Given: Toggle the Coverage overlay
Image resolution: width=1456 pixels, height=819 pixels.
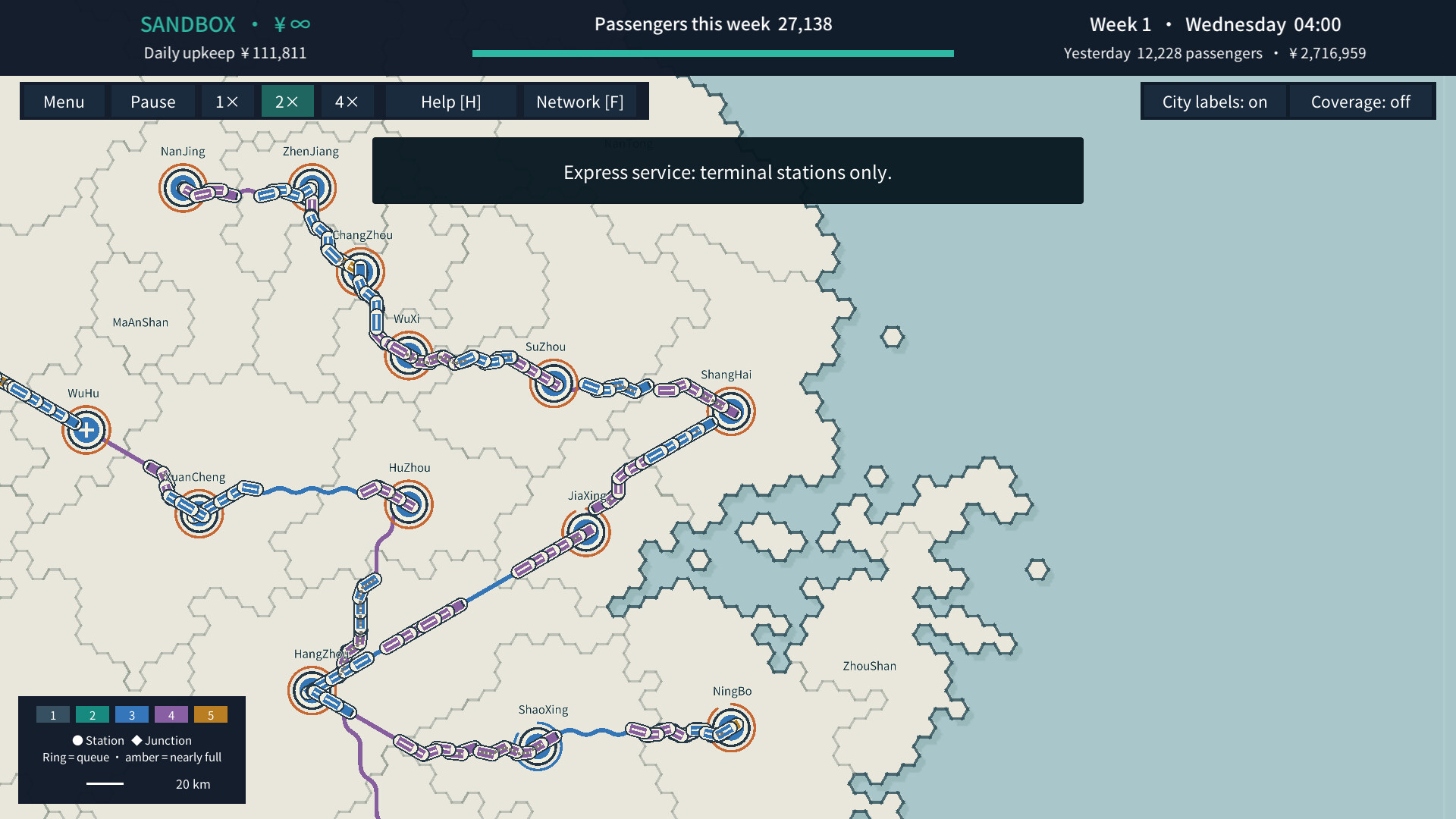Looking at the screenshot, I should [x=1360, y=102].
